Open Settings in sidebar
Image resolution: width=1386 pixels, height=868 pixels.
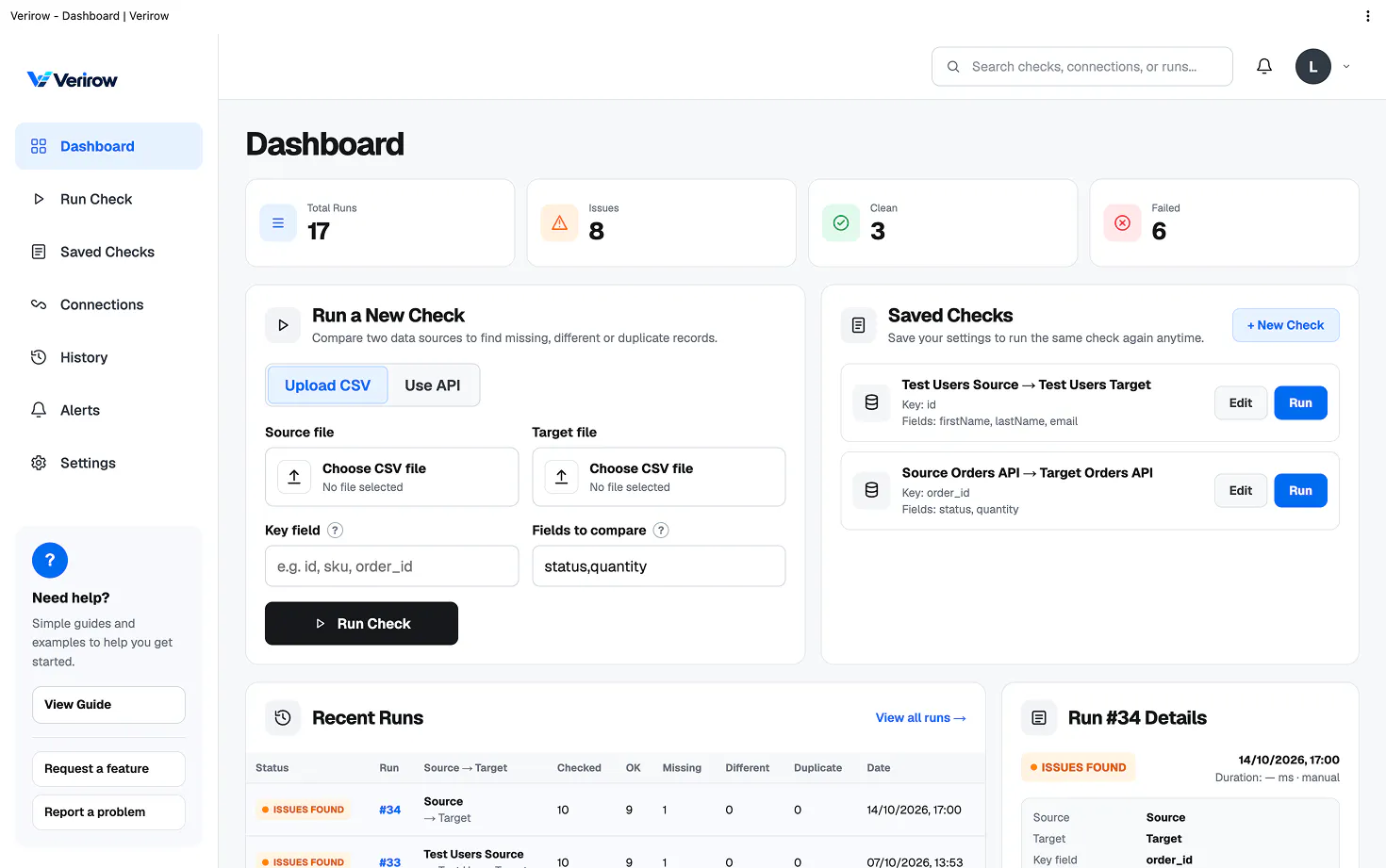[108, 463]
